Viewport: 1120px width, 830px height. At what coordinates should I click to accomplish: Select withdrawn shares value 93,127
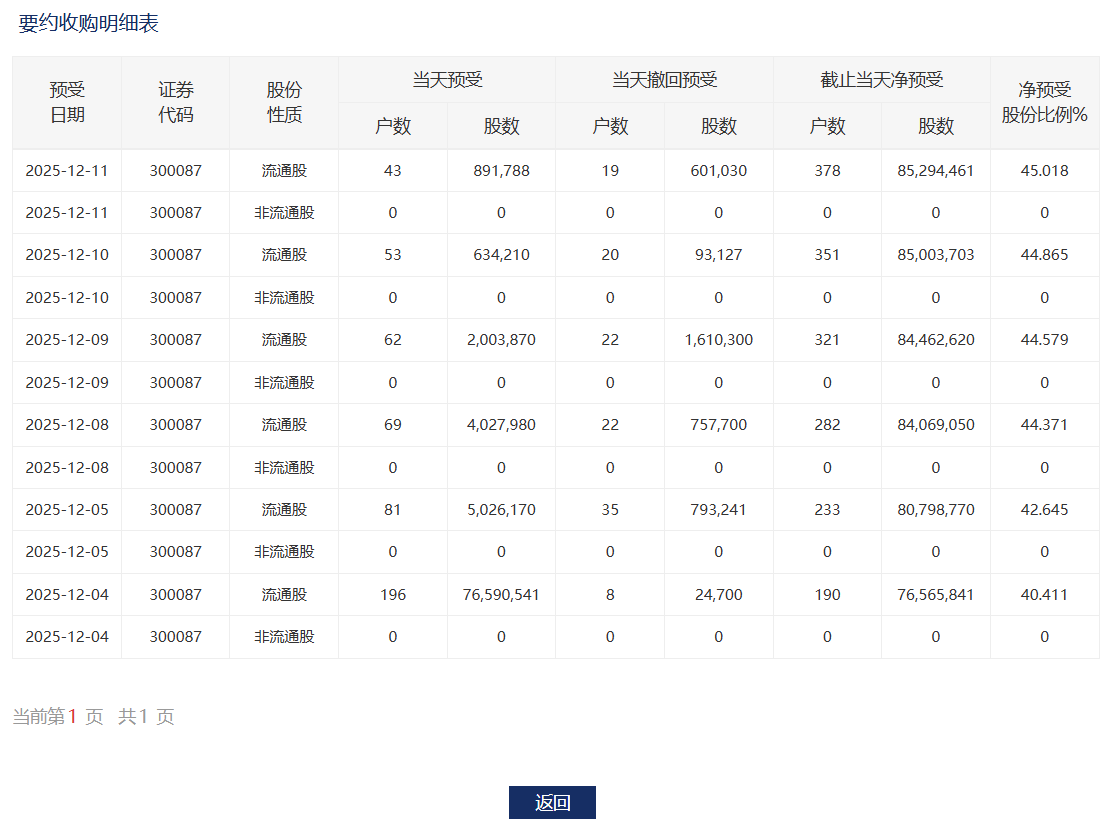point(719,255)
